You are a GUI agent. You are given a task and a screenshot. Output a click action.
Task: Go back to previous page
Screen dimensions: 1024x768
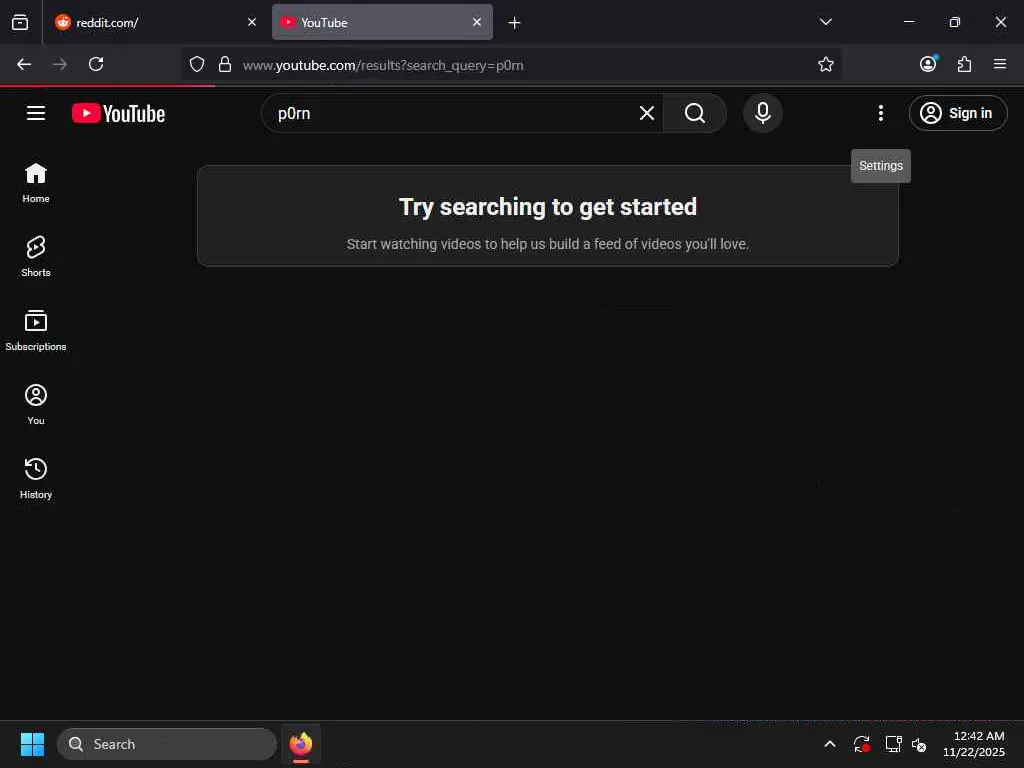coord(24,64)
